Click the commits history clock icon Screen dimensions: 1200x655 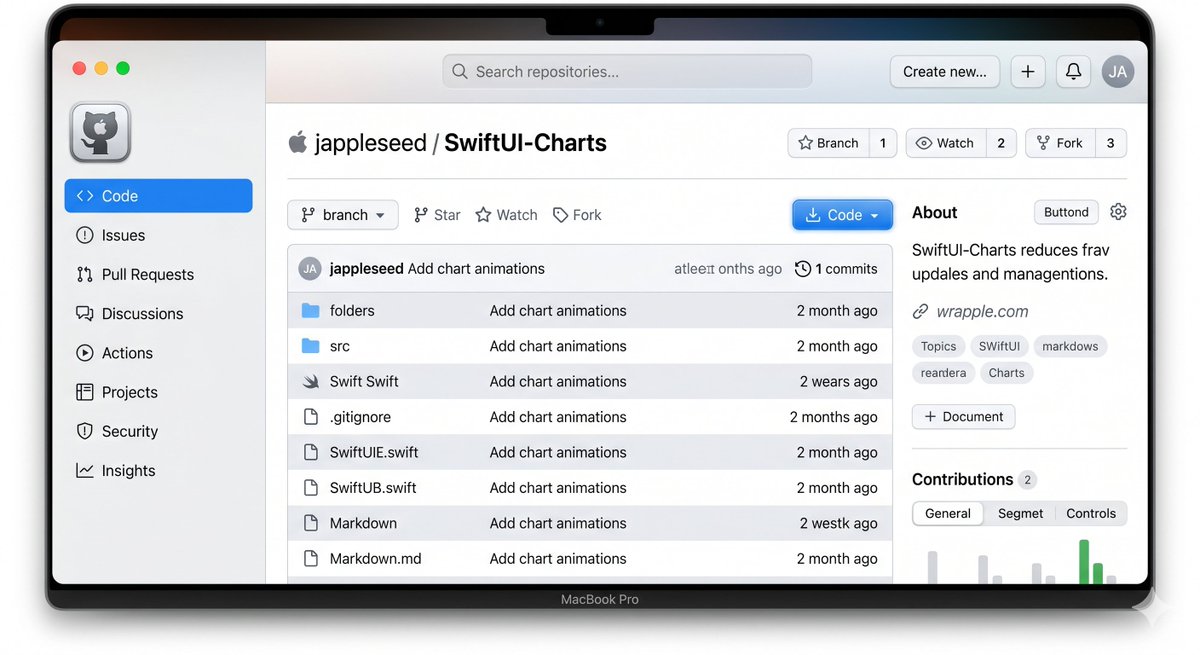[803, 269]
